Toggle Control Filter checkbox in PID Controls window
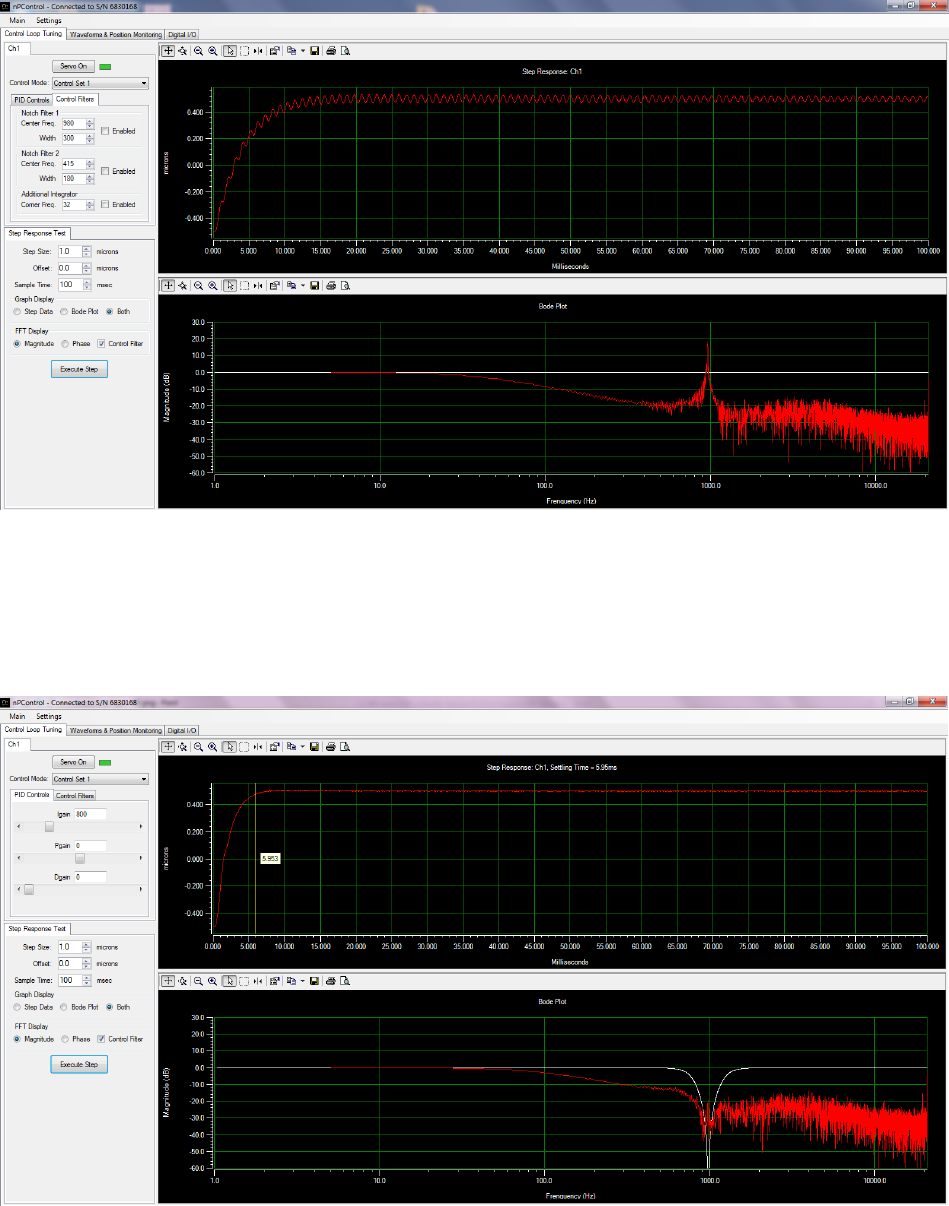 pyautogui.click(x=101, y=1039)
